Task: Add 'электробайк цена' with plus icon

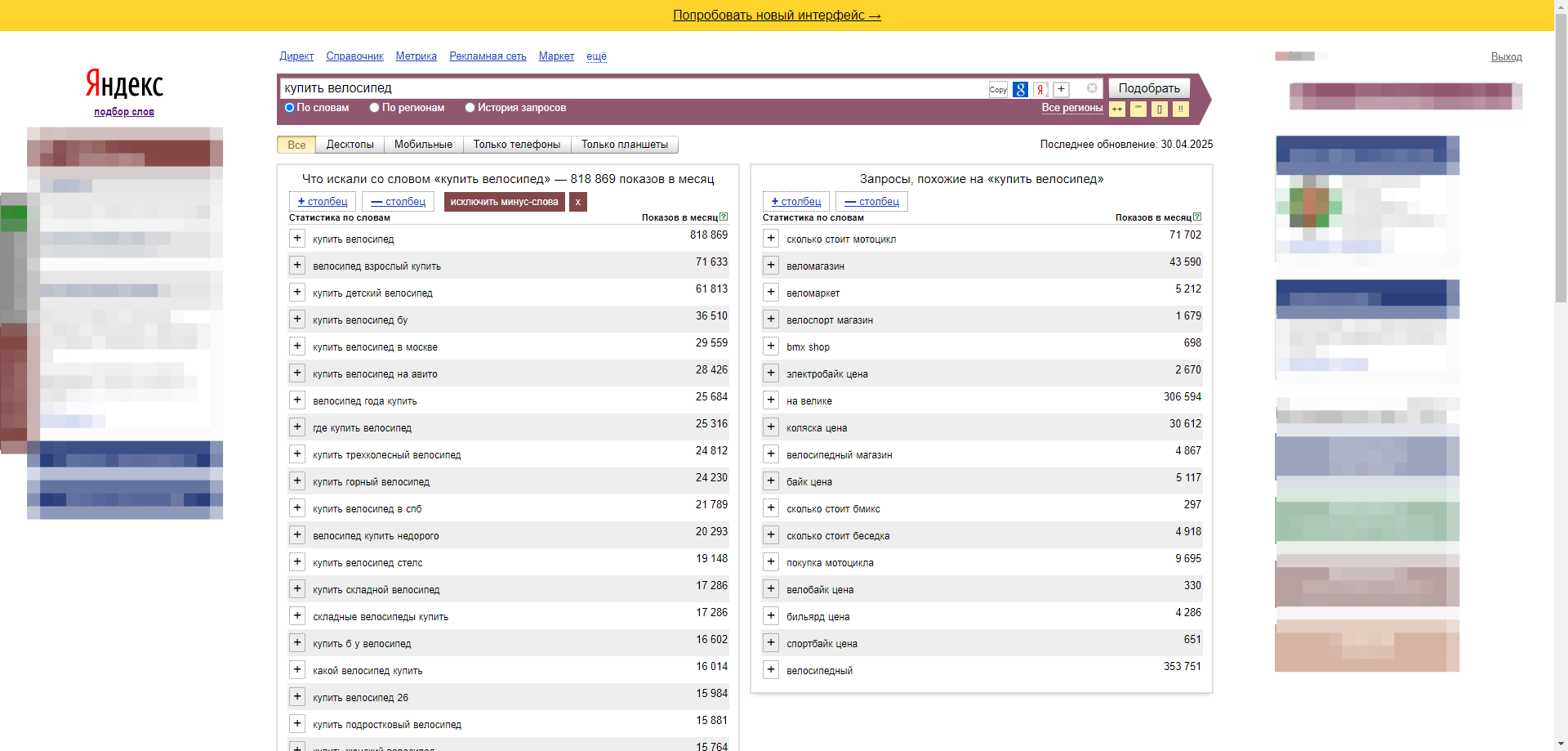Action: click(771, 373)
